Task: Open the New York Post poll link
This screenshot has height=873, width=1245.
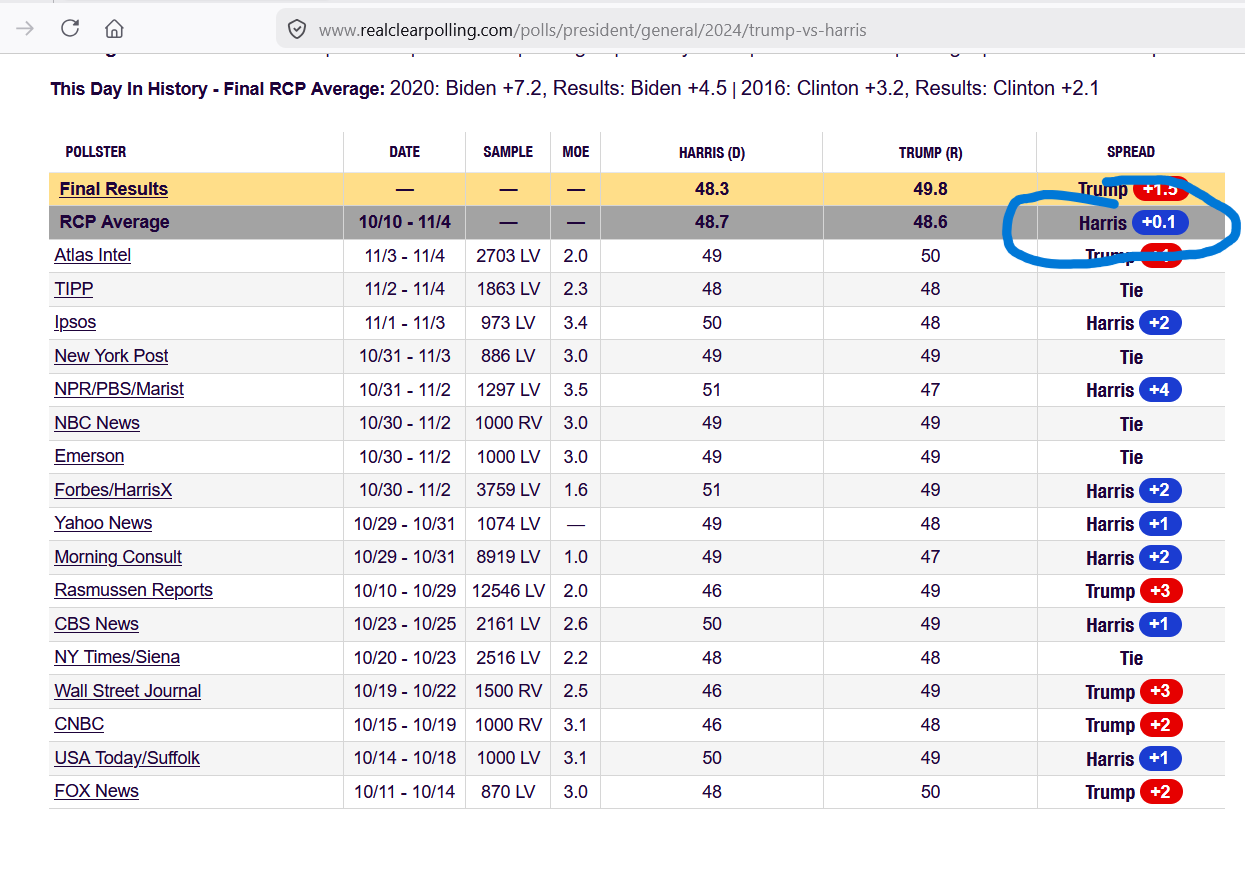Action: pyautogui.click(x=111, y=356)
